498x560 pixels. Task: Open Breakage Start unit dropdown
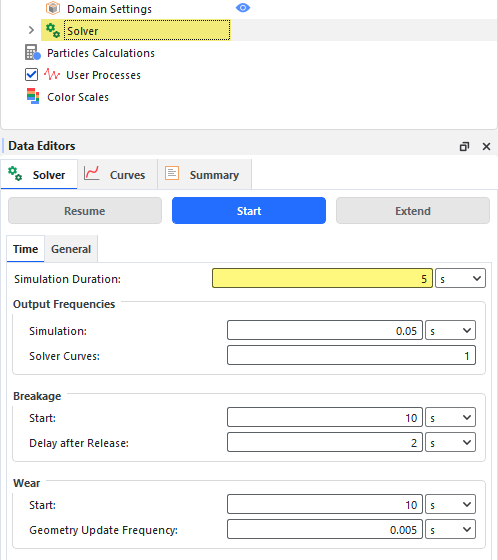450,417
